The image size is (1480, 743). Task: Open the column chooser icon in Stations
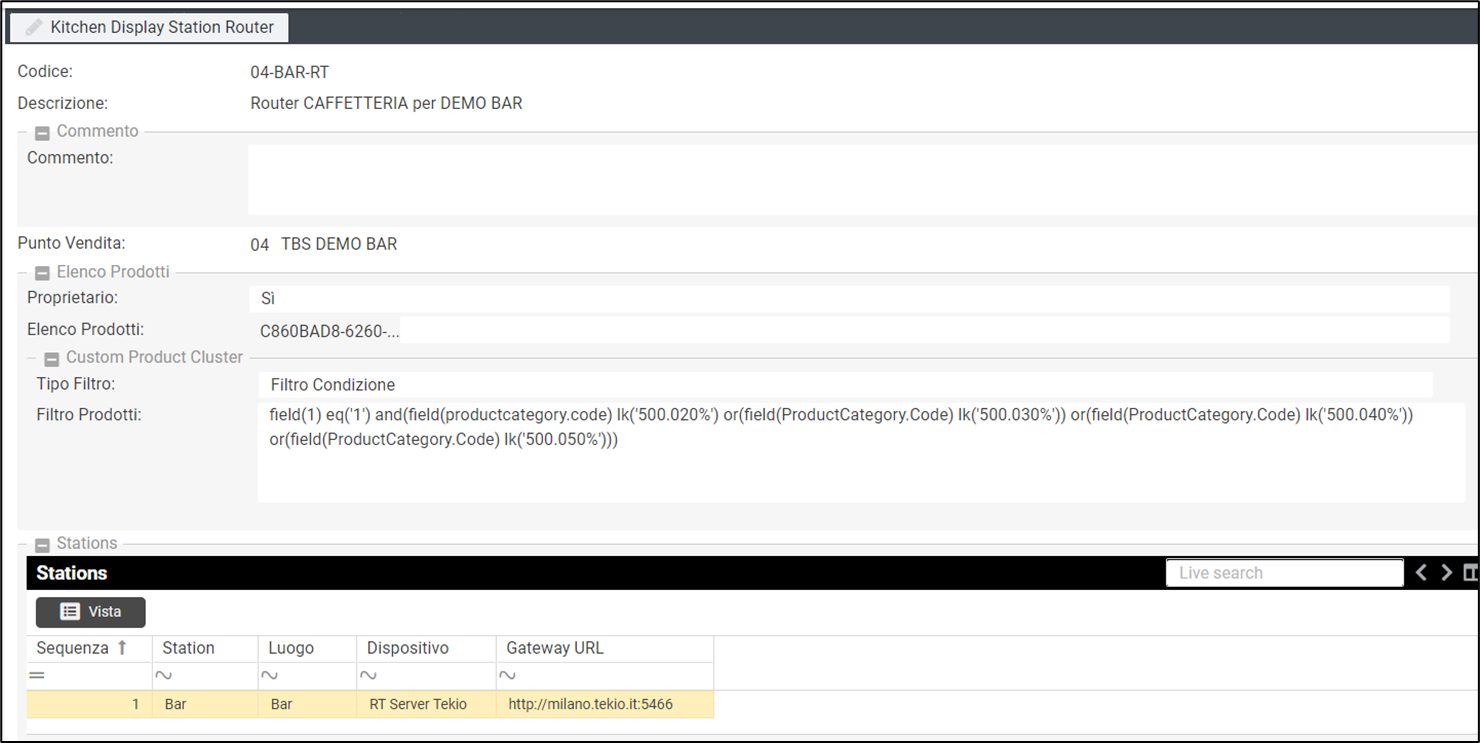click(1470, 573)
